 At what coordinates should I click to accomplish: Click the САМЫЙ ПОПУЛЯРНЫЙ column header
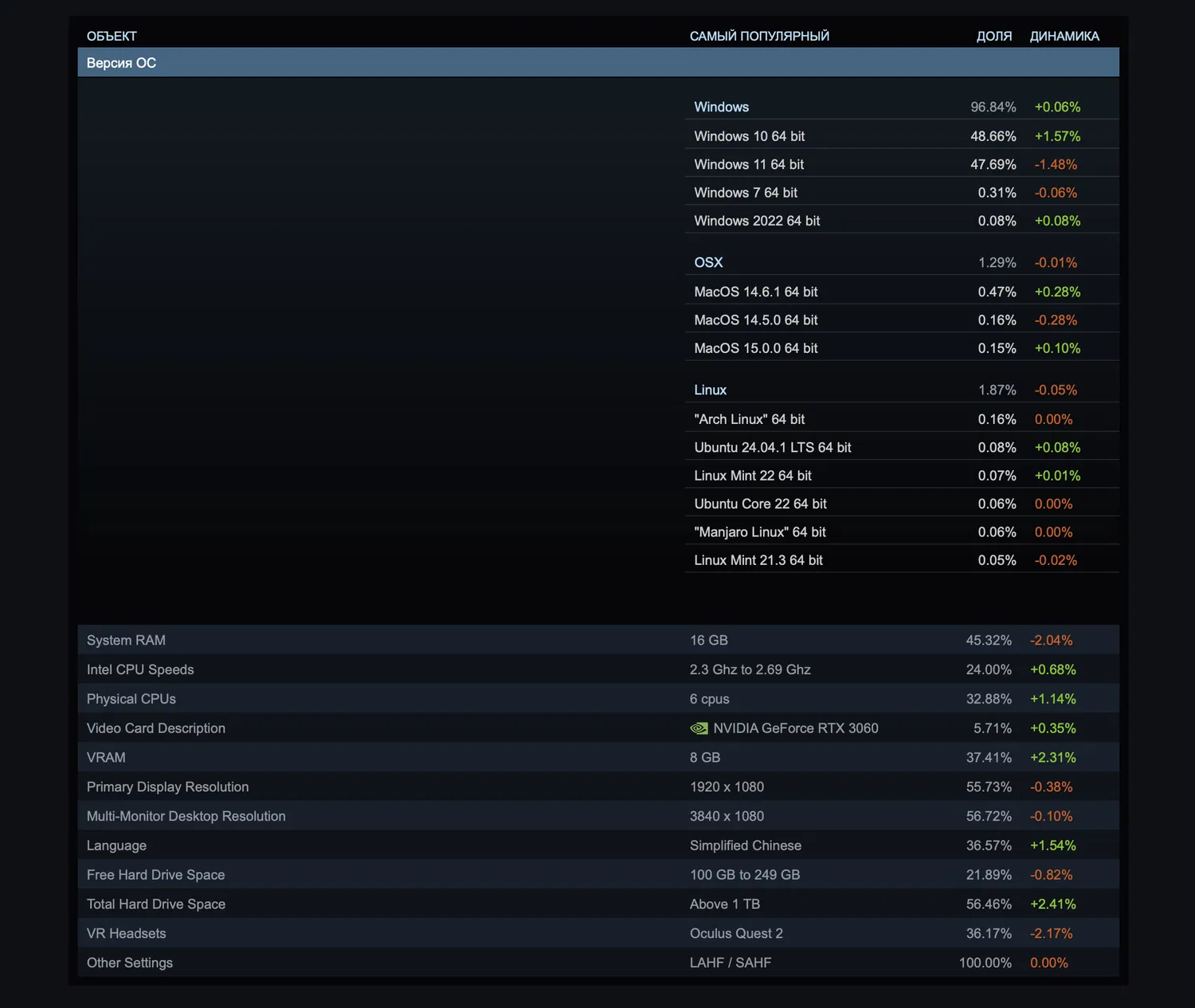[759, 36]
